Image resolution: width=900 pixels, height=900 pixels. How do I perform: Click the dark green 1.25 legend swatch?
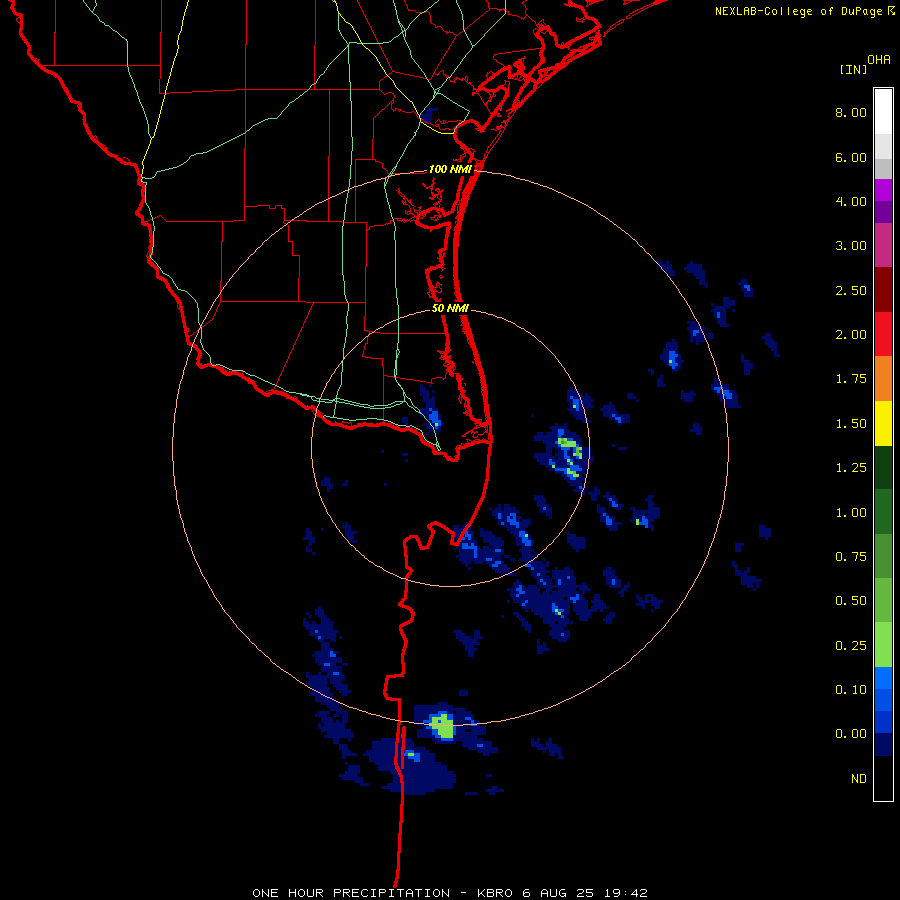click(x=883, y=467)
